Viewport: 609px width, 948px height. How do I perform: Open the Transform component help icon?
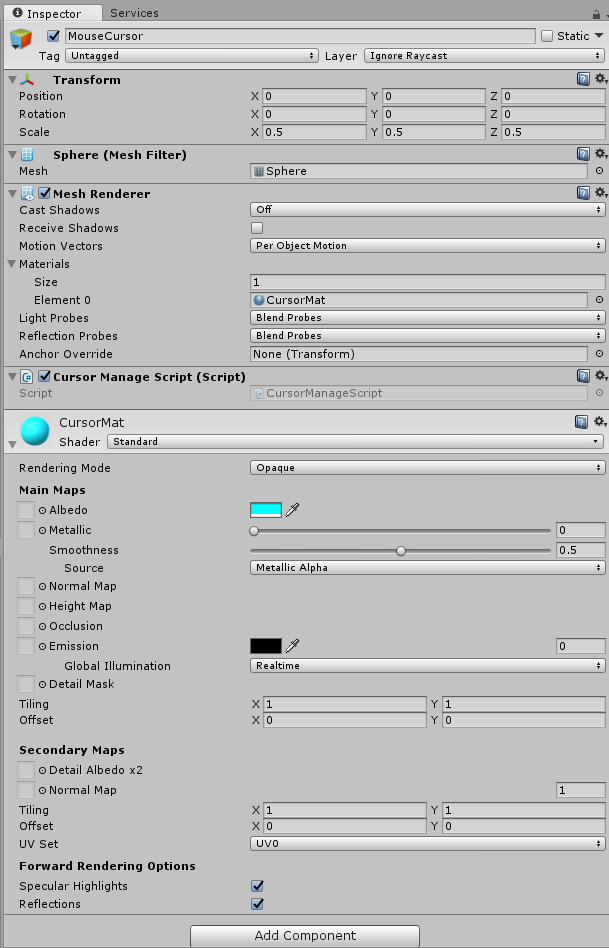point(583,79)
